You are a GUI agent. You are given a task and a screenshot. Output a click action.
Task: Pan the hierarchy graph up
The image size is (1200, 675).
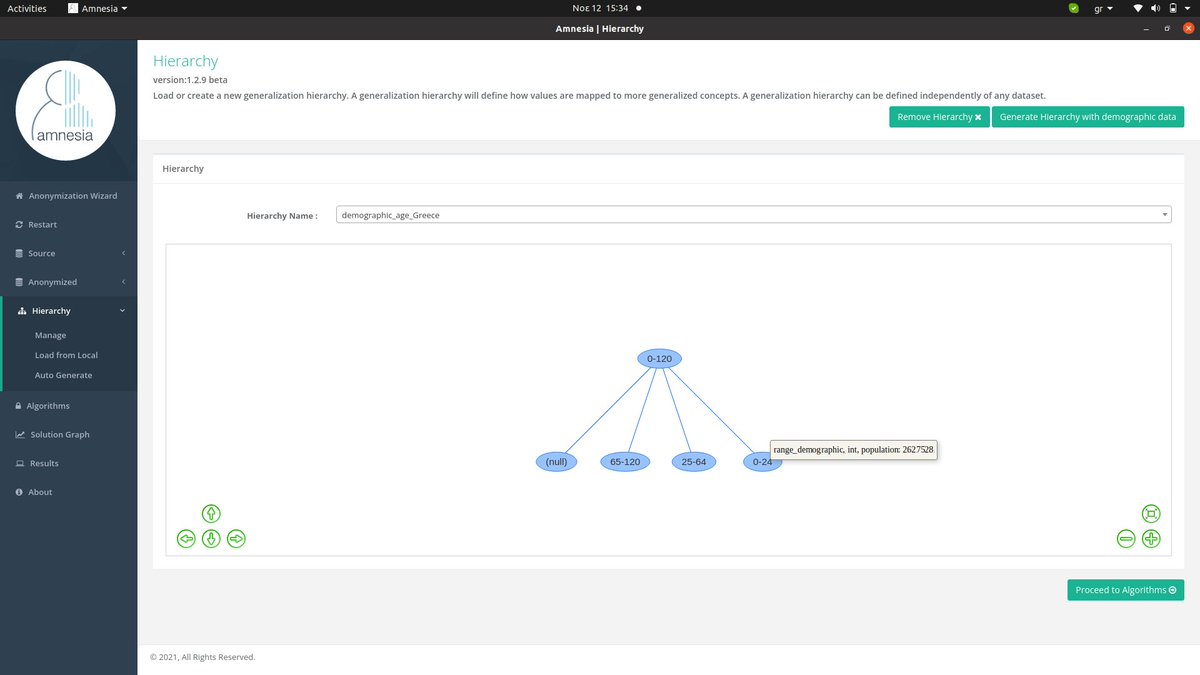[211, 514]
